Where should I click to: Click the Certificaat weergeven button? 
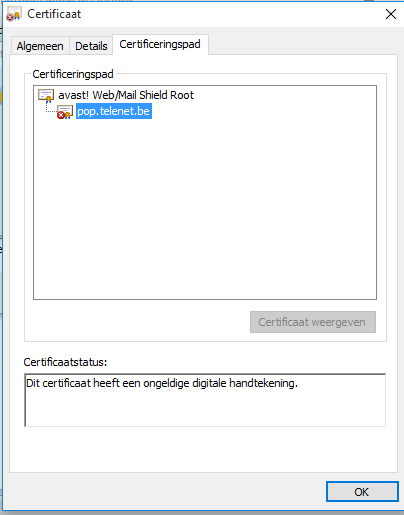coord(313,322)
